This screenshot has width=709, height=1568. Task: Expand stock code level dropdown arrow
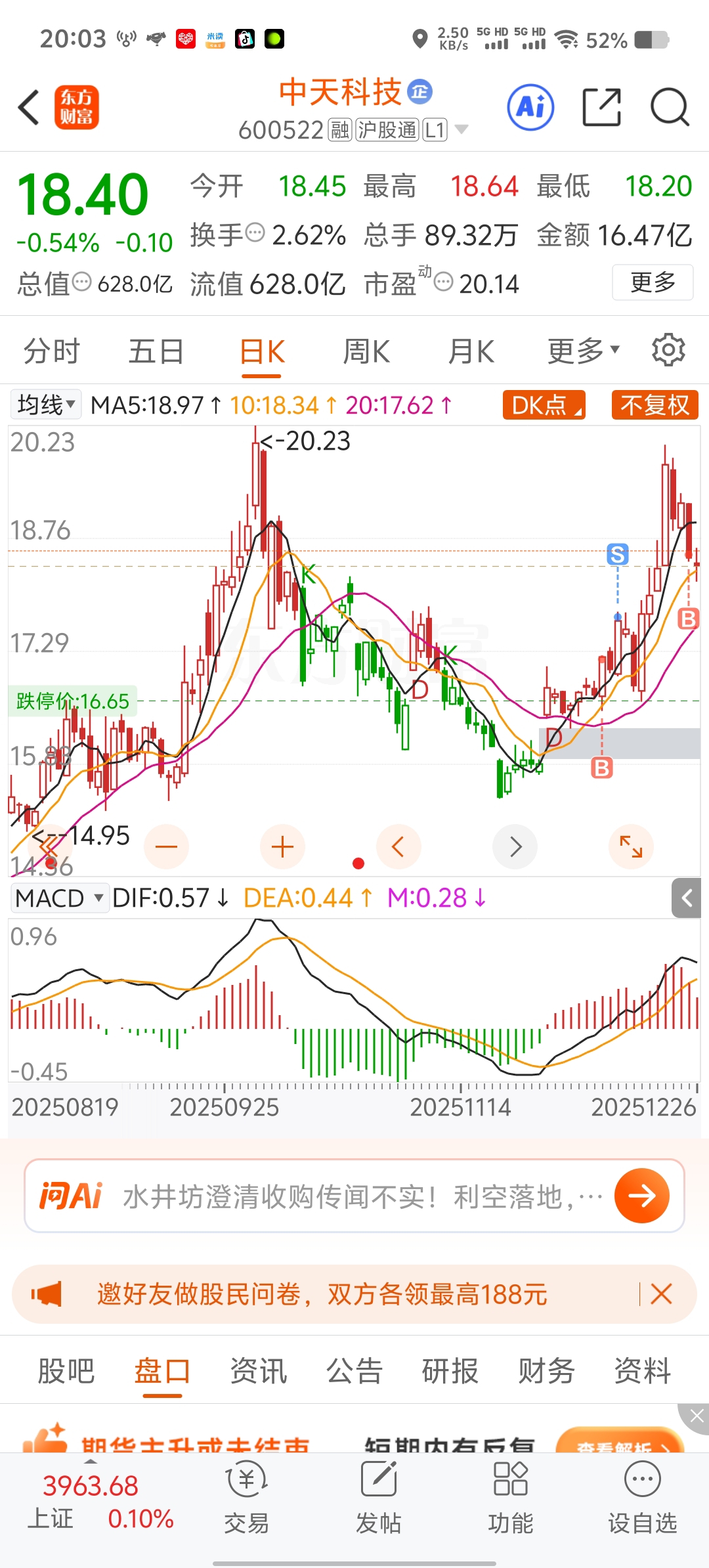(x=462, y=129)
